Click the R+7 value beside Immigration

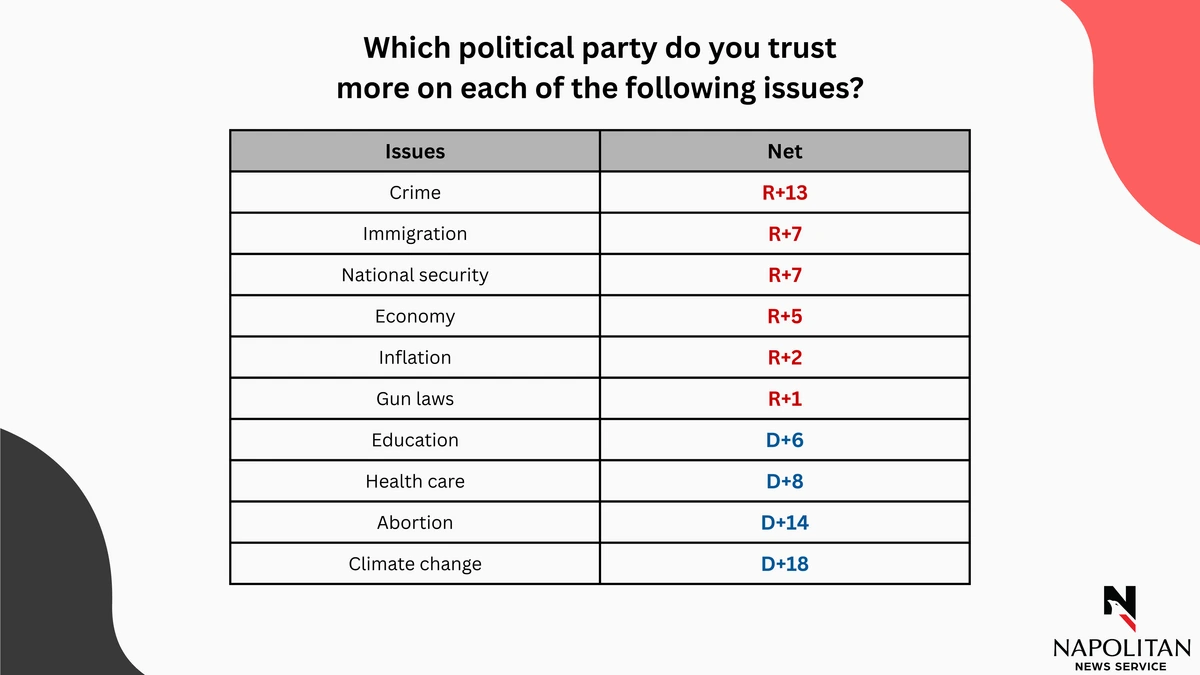click(x=785, y=234)
